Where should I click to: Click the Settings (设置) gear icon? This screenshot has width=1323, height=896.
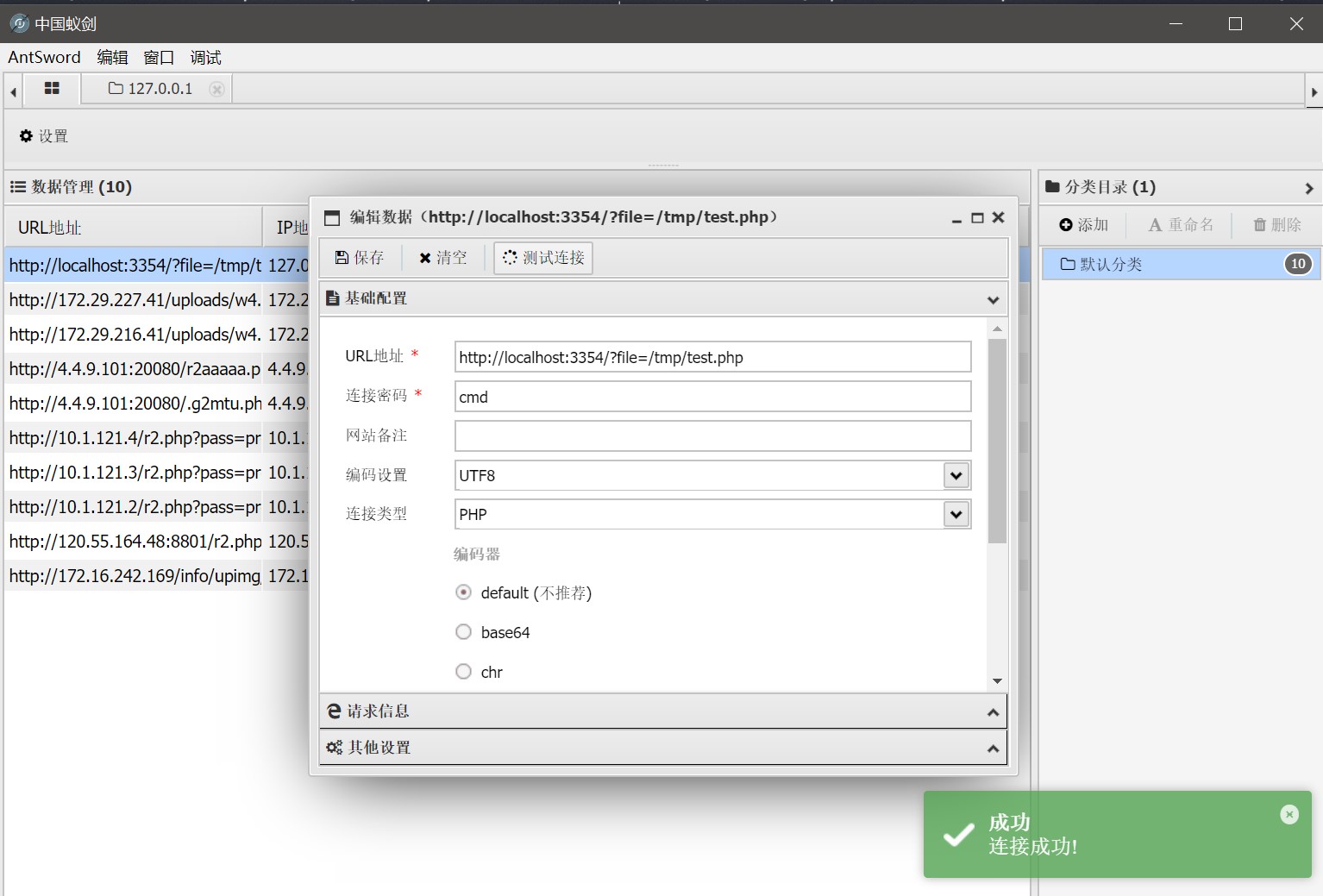(27, 136)
